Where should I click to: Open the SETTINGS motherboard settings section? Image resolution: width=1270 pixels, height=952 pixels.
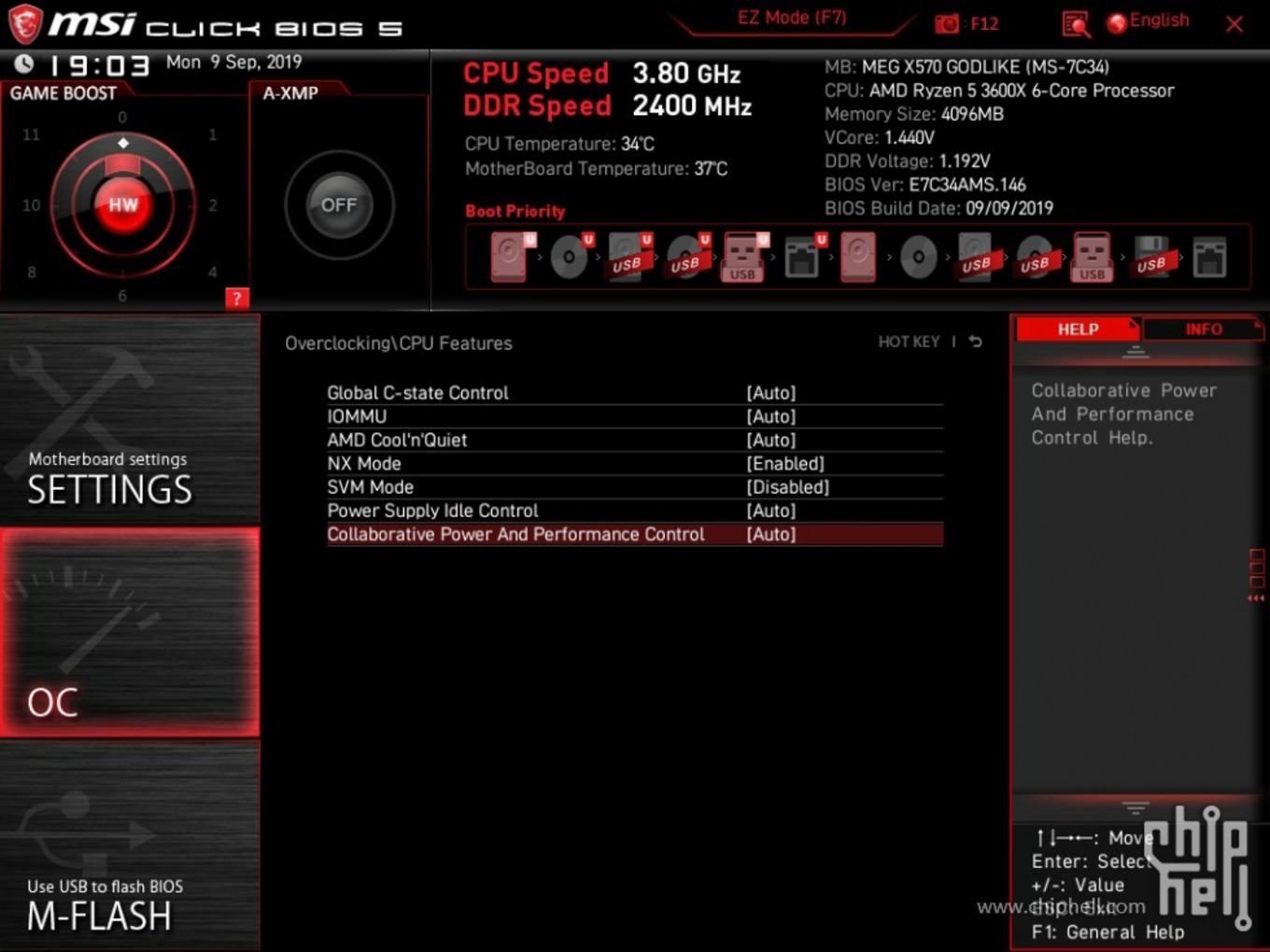tap(130, 420)
